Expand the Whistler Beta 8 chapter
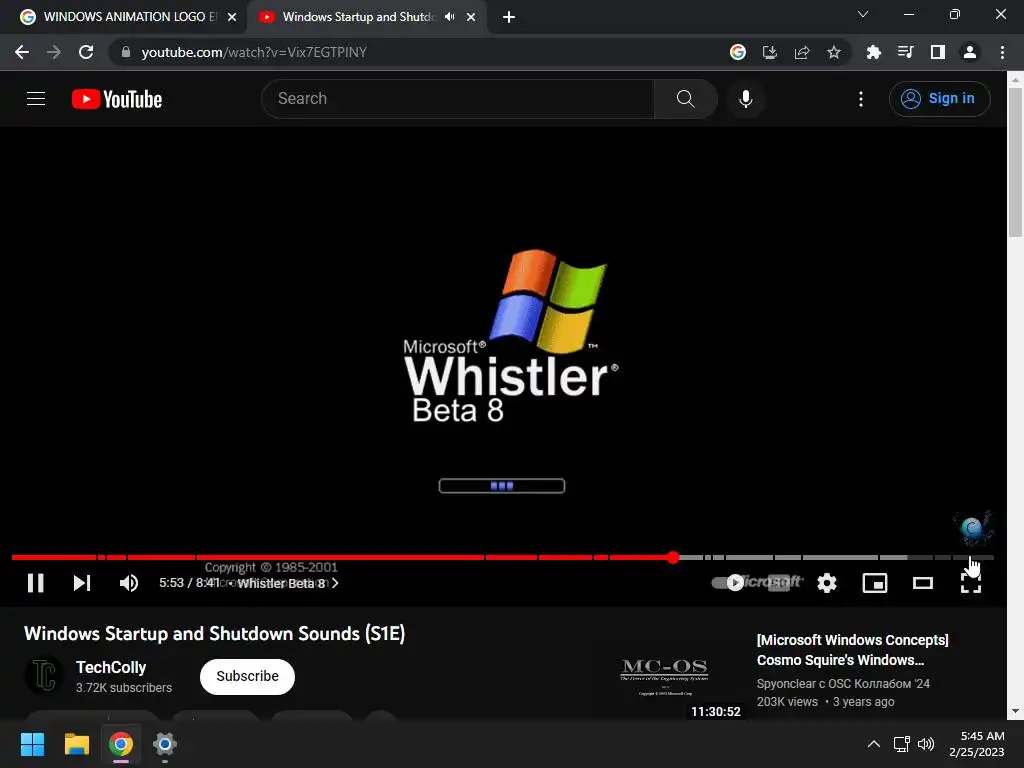The image size is (1024, 768). coord(287,583)
